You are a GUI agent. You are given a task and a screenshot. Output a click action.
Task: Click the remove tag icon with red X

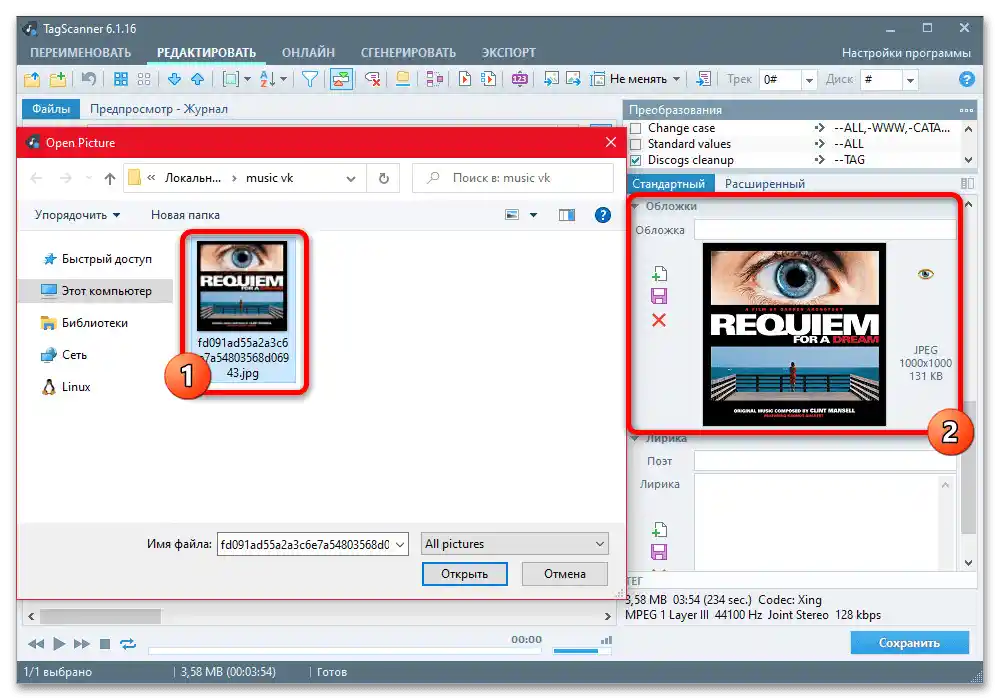click(x=372, y=79)
